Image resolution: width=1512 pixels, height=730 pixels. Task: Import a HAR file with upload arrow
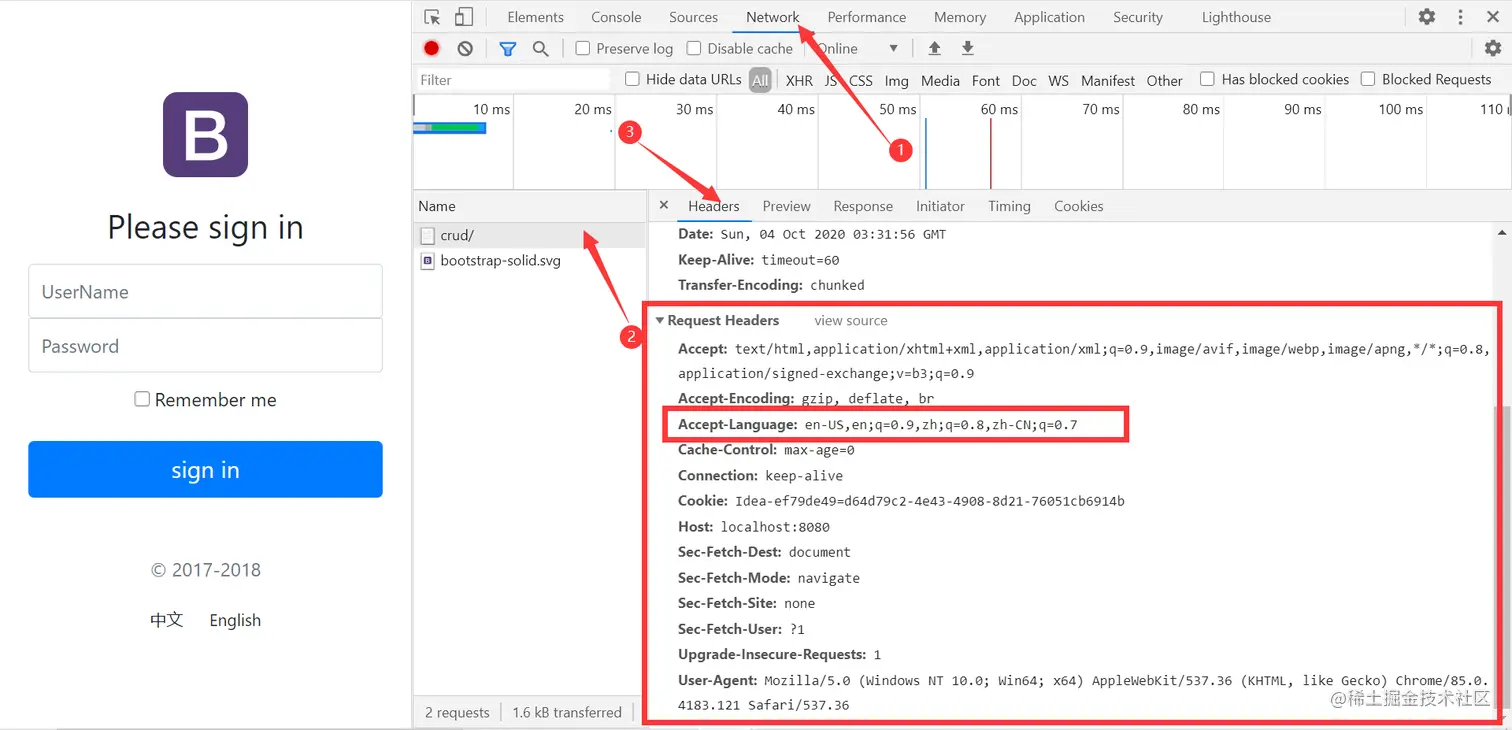coord(935,48)
